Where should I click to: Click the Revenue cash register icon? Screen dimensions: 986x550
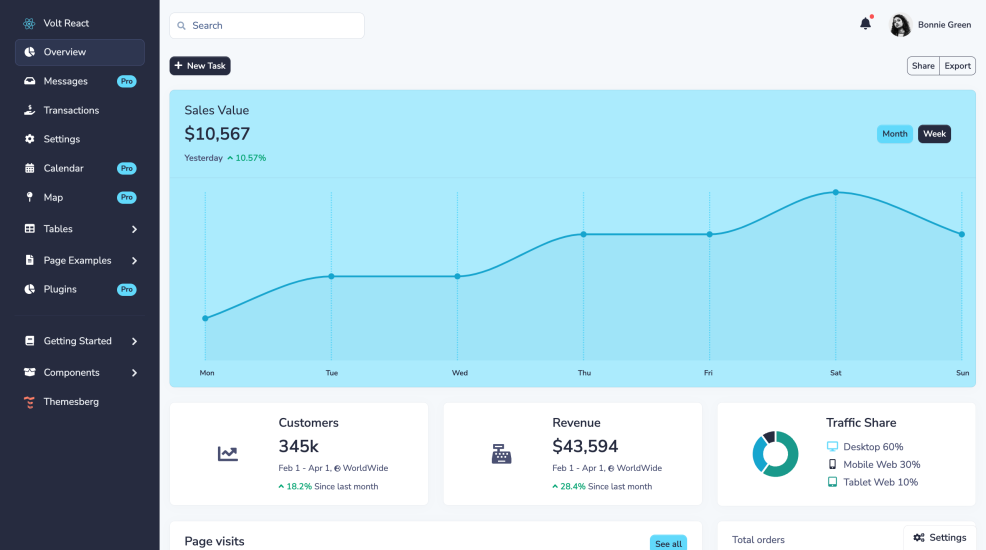[501, 454]
